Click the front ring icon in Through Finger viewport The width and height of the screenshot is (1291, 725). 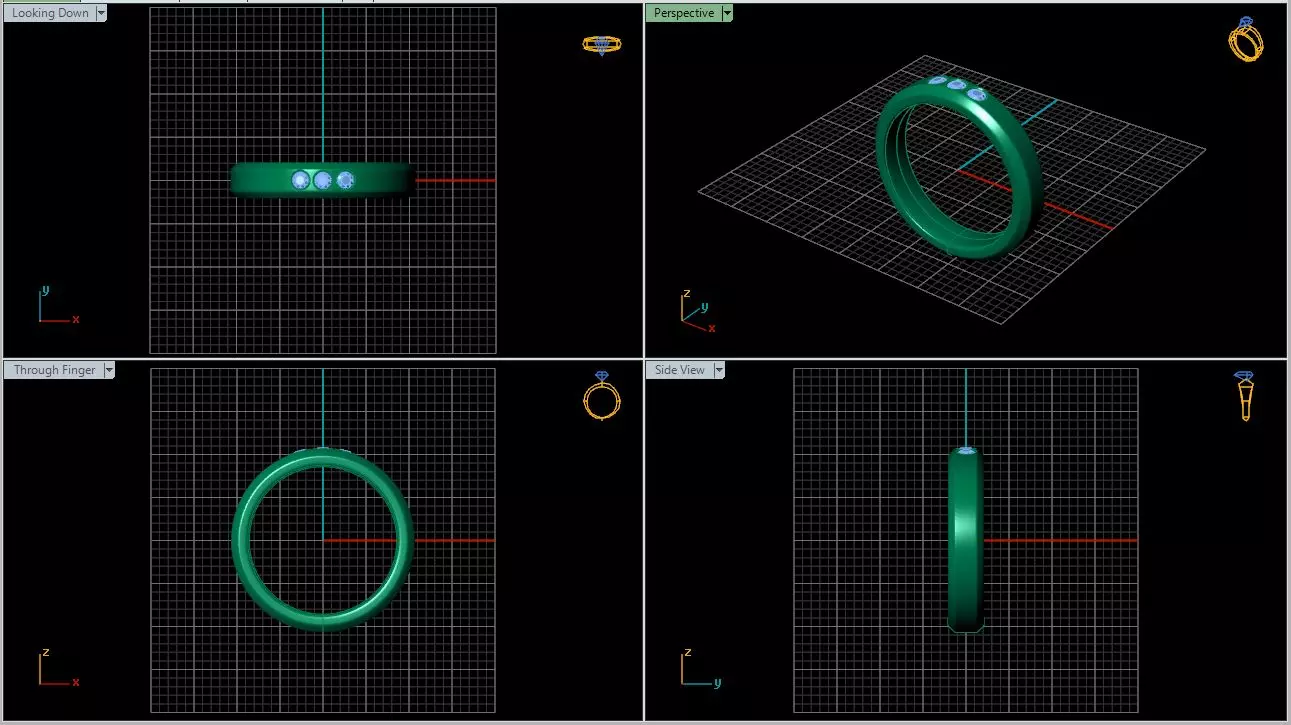point(602,395)
